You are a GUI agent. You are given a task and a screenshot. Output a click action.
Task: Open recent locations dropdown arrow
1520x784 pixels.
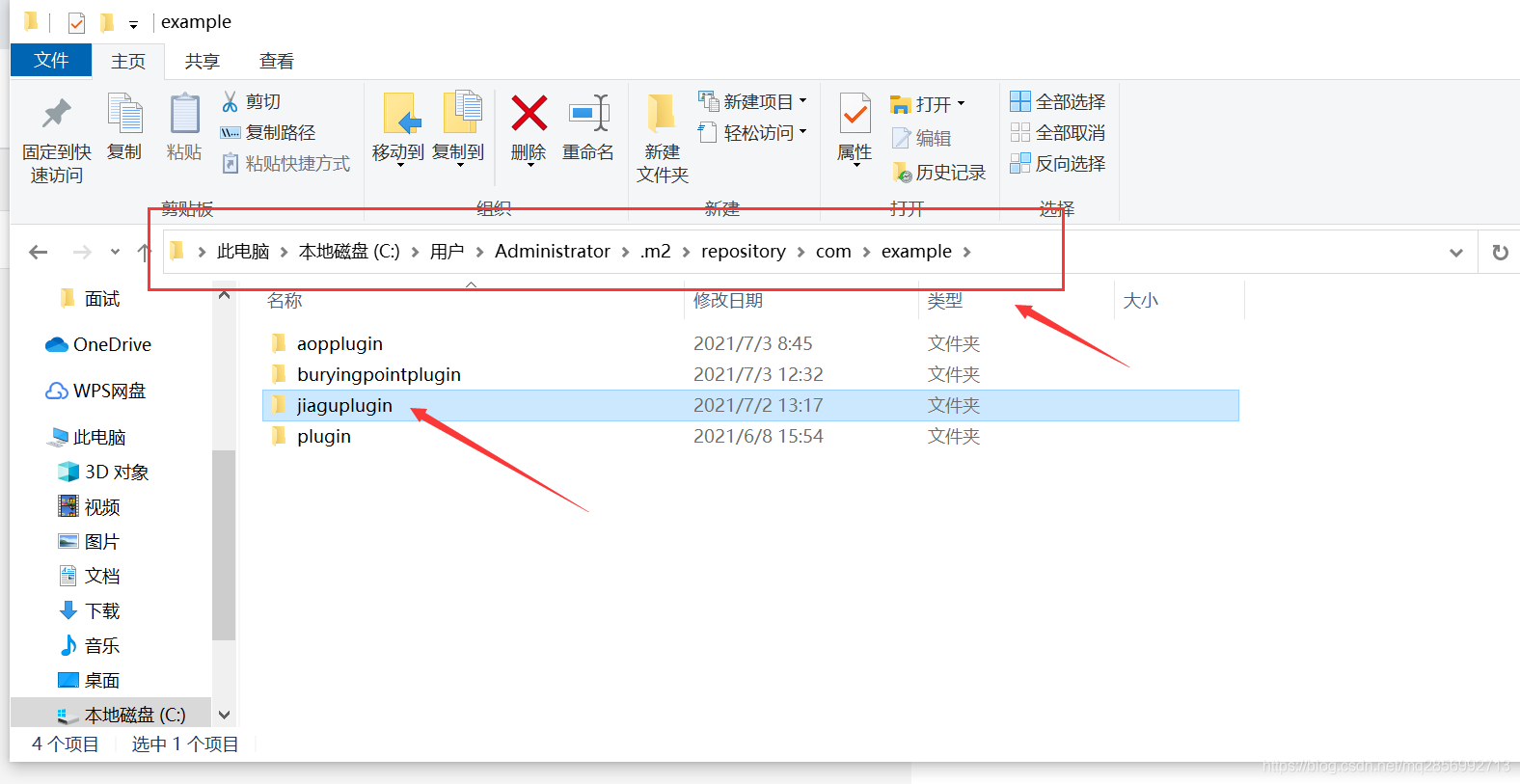click(x=115, y=252)
